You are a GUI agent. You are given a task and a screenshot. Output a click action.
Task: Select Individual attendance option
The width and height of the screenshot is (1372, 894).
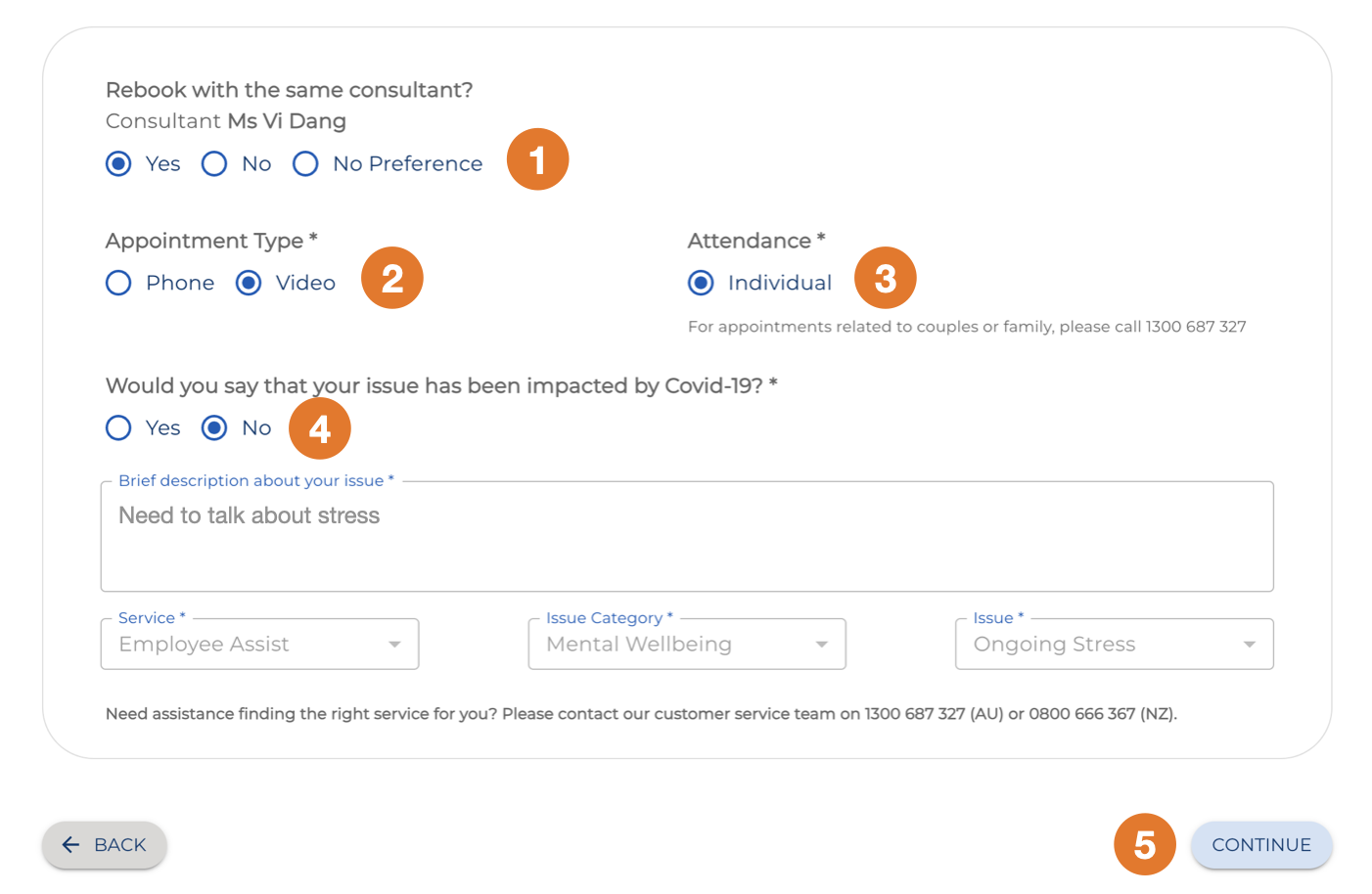click(701, 283)
